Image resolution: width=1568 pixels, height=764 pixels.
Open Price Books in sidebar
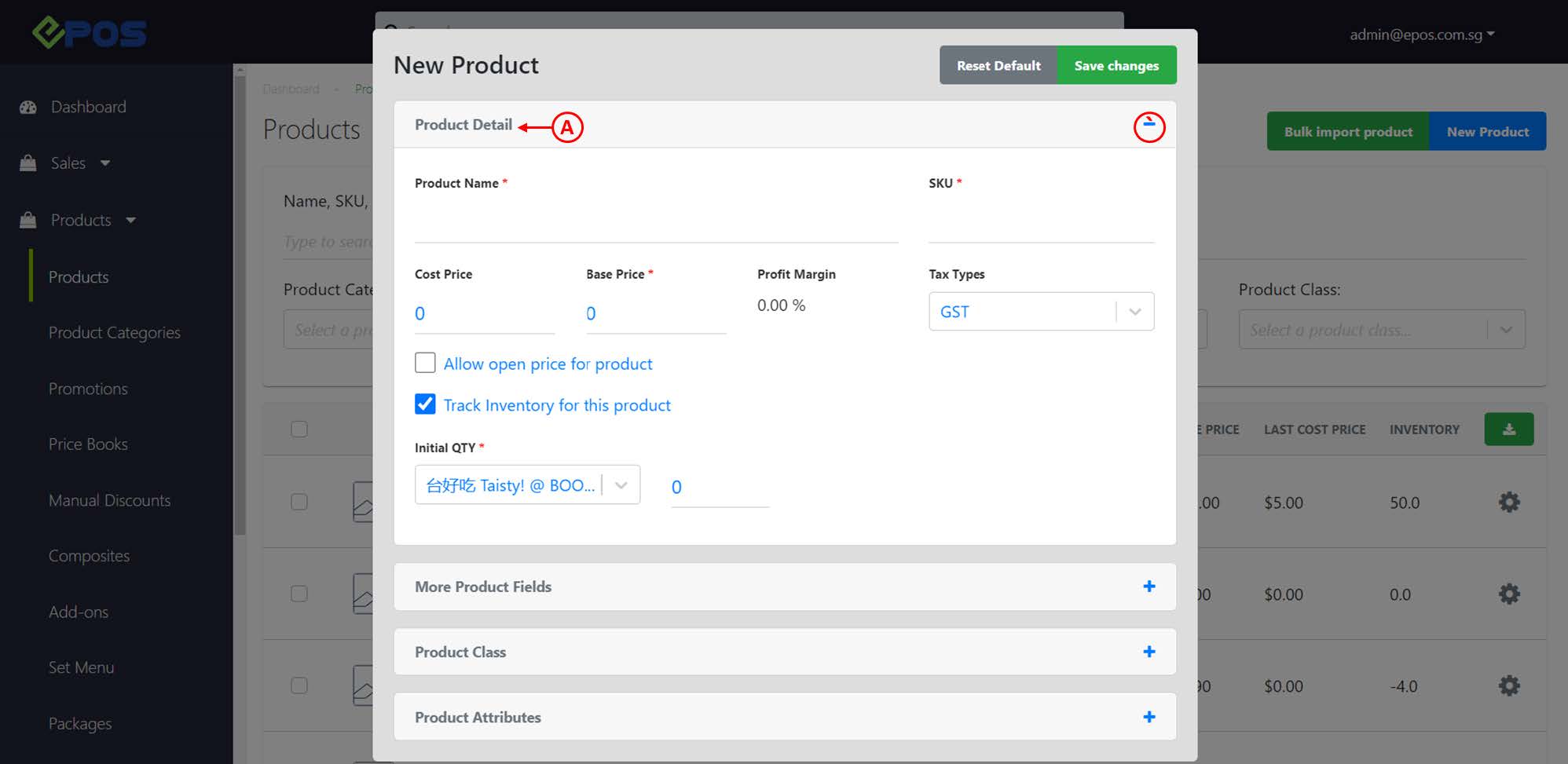88,444
